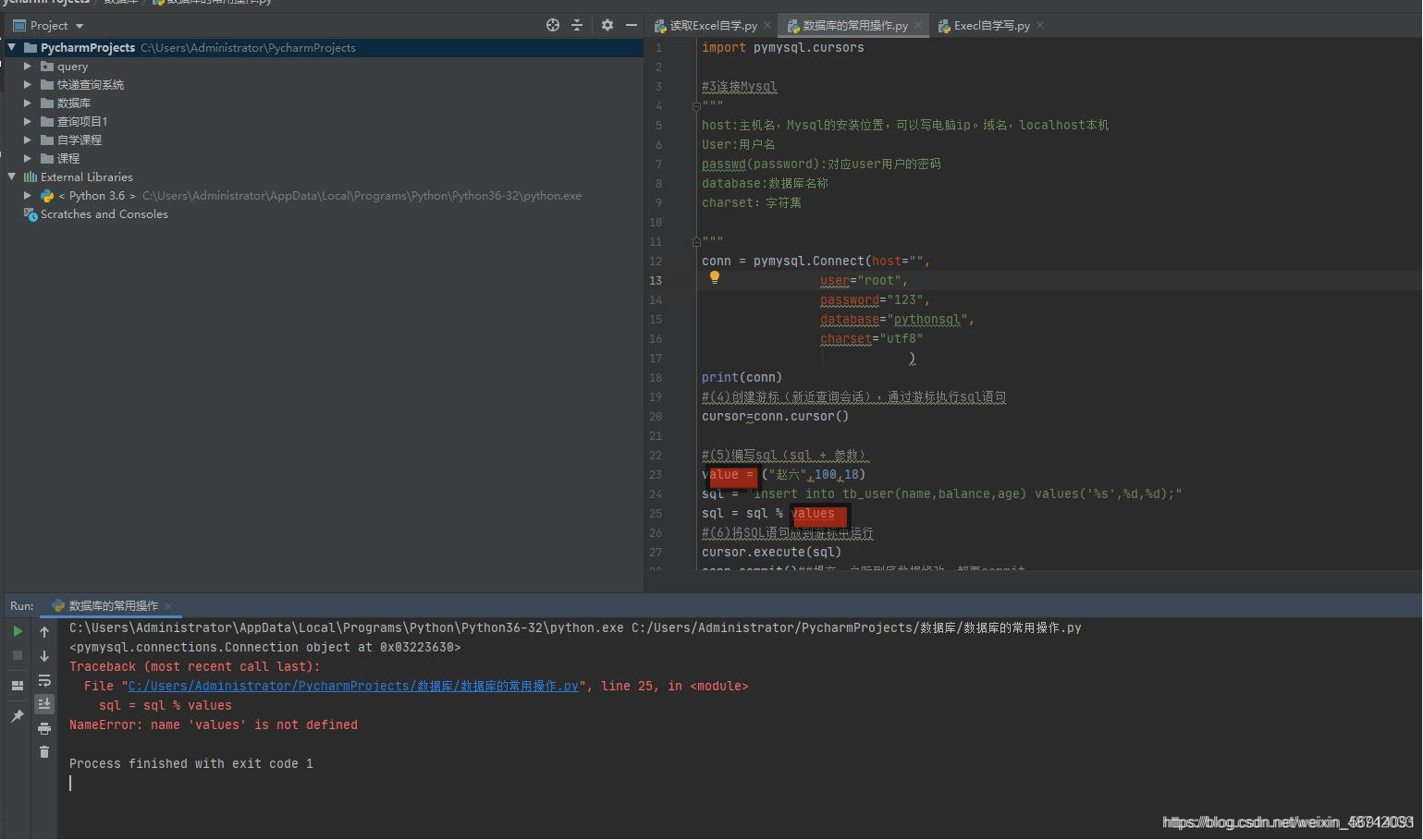Image resolution: width=1423 pixels, height=840 pixels.
Task: Switch to Execl自学写.py tab
Action: pos(991,26)
